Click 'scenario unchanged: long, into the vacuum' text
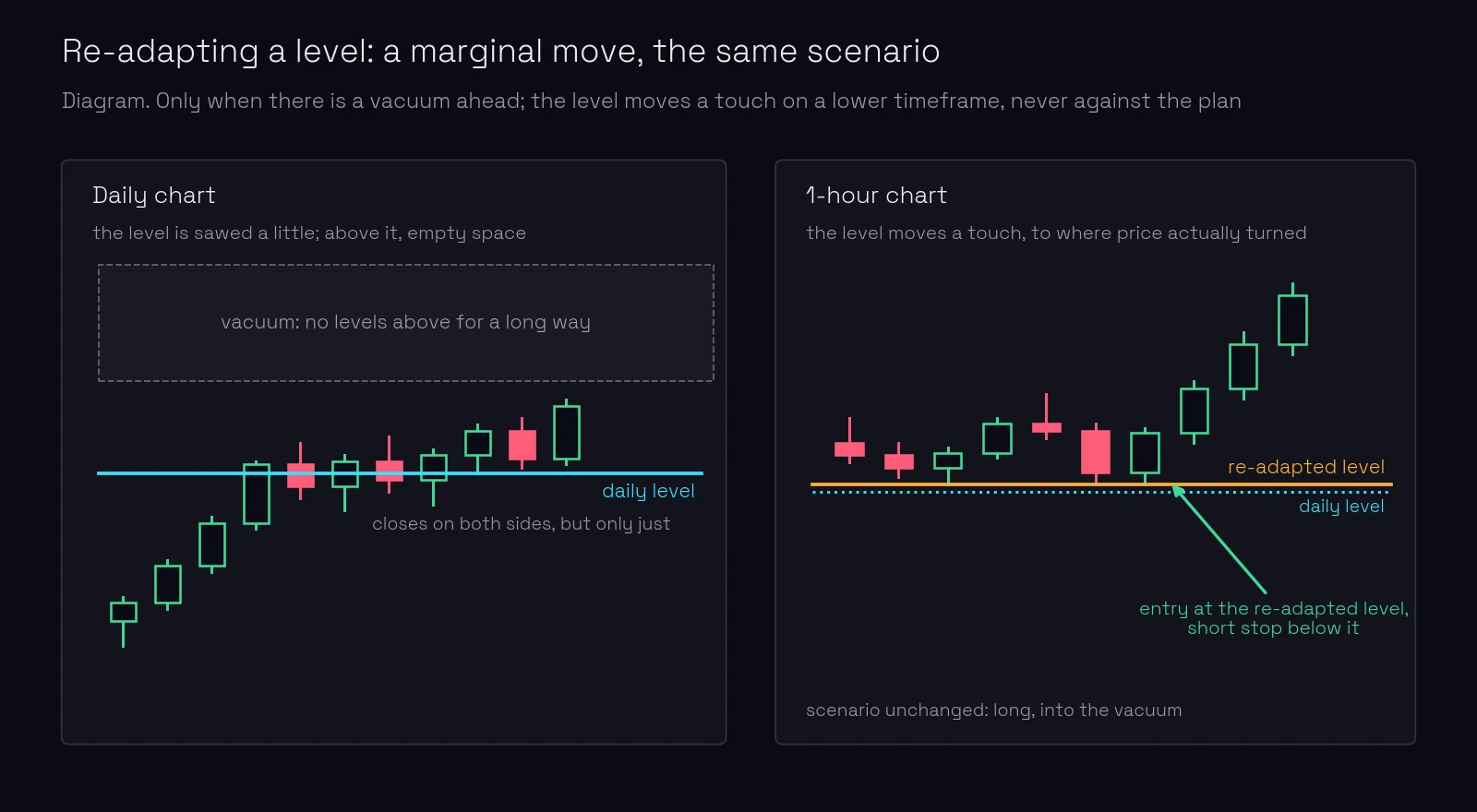The image size is (1477, 812). click(x=993, y=710)
